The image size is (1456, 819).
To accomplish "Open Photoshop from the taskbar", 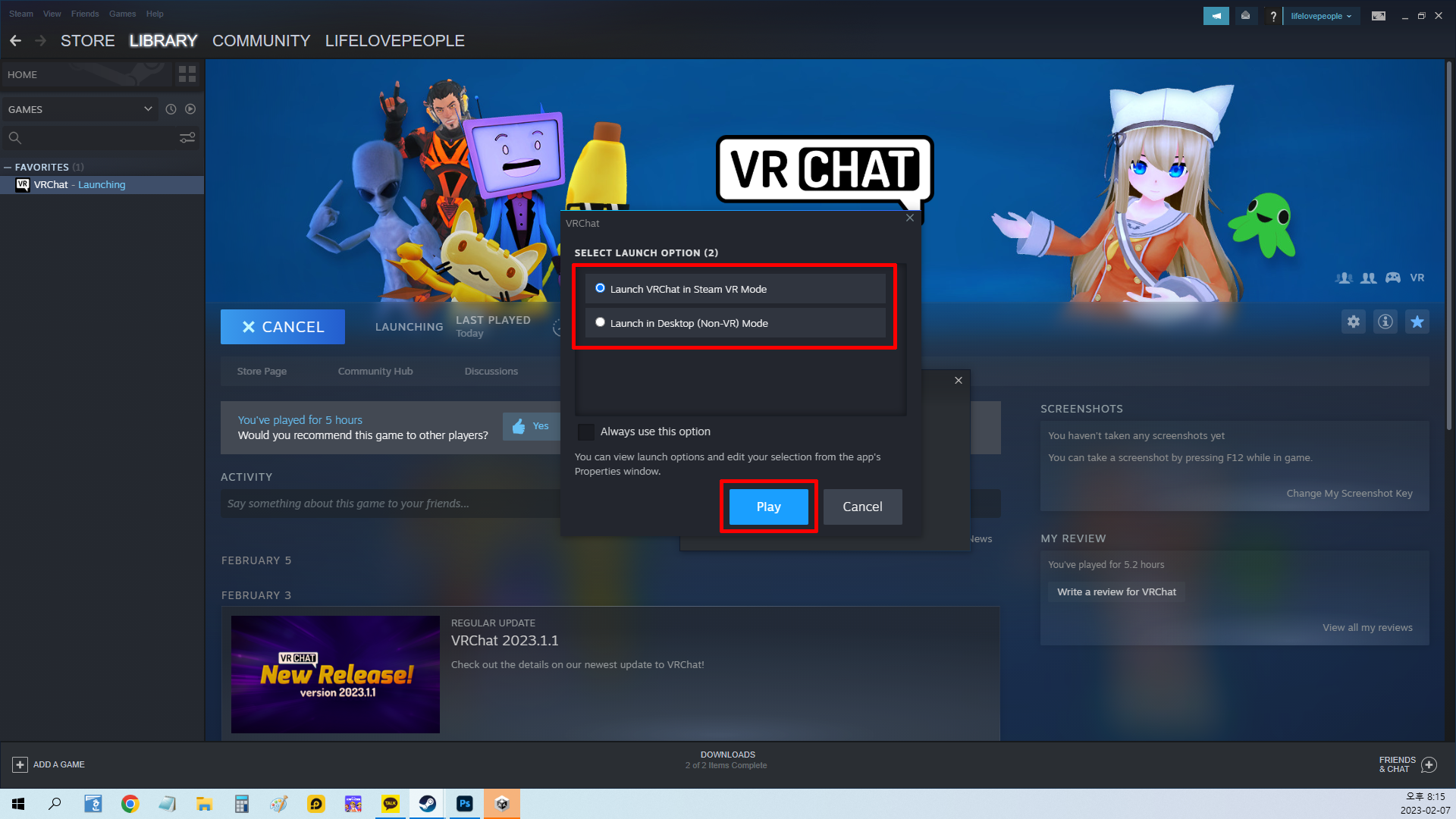I will pos(465,804).
